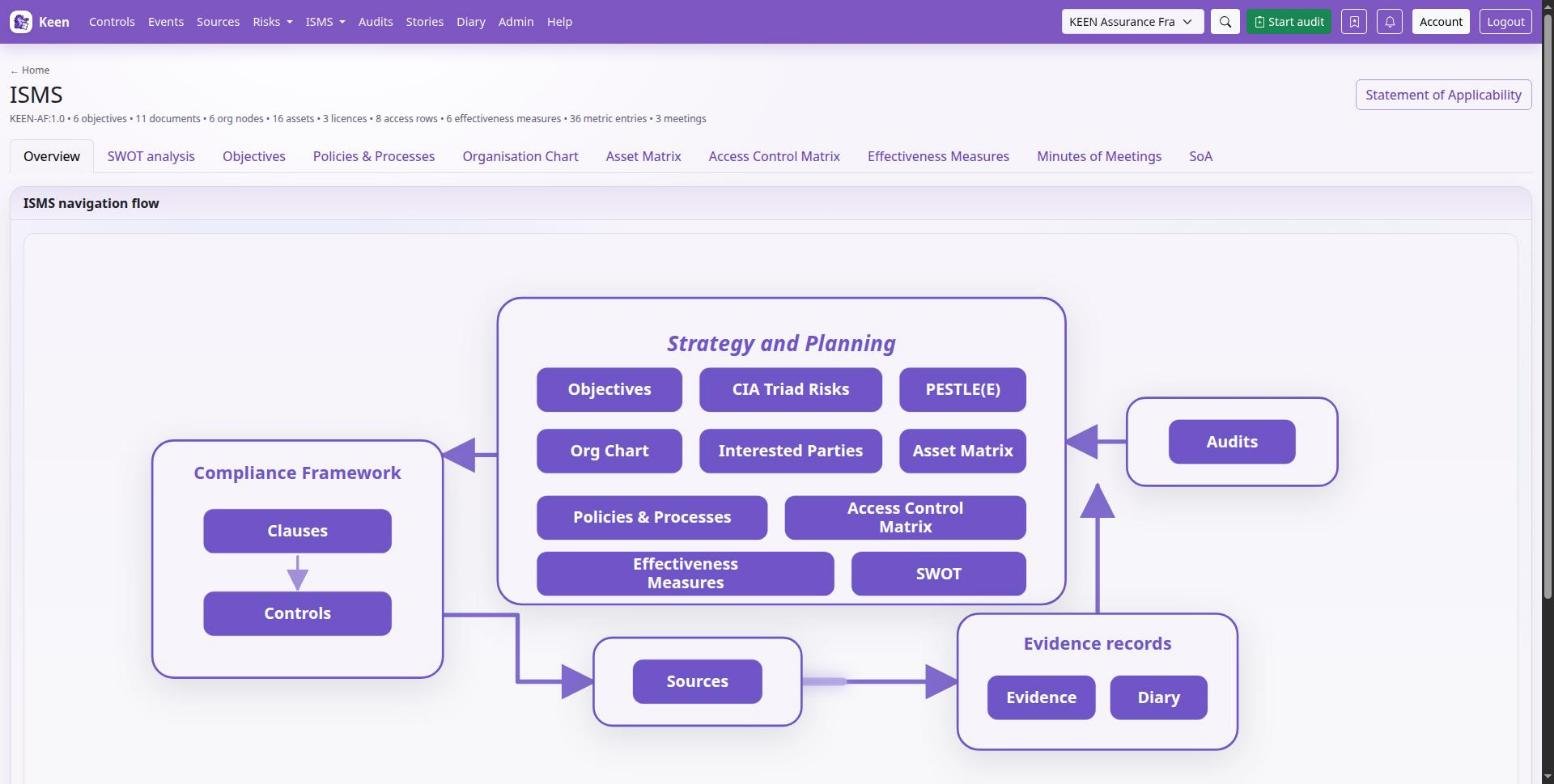Click CIA Triad Risks diagram node

pos(791,390)
